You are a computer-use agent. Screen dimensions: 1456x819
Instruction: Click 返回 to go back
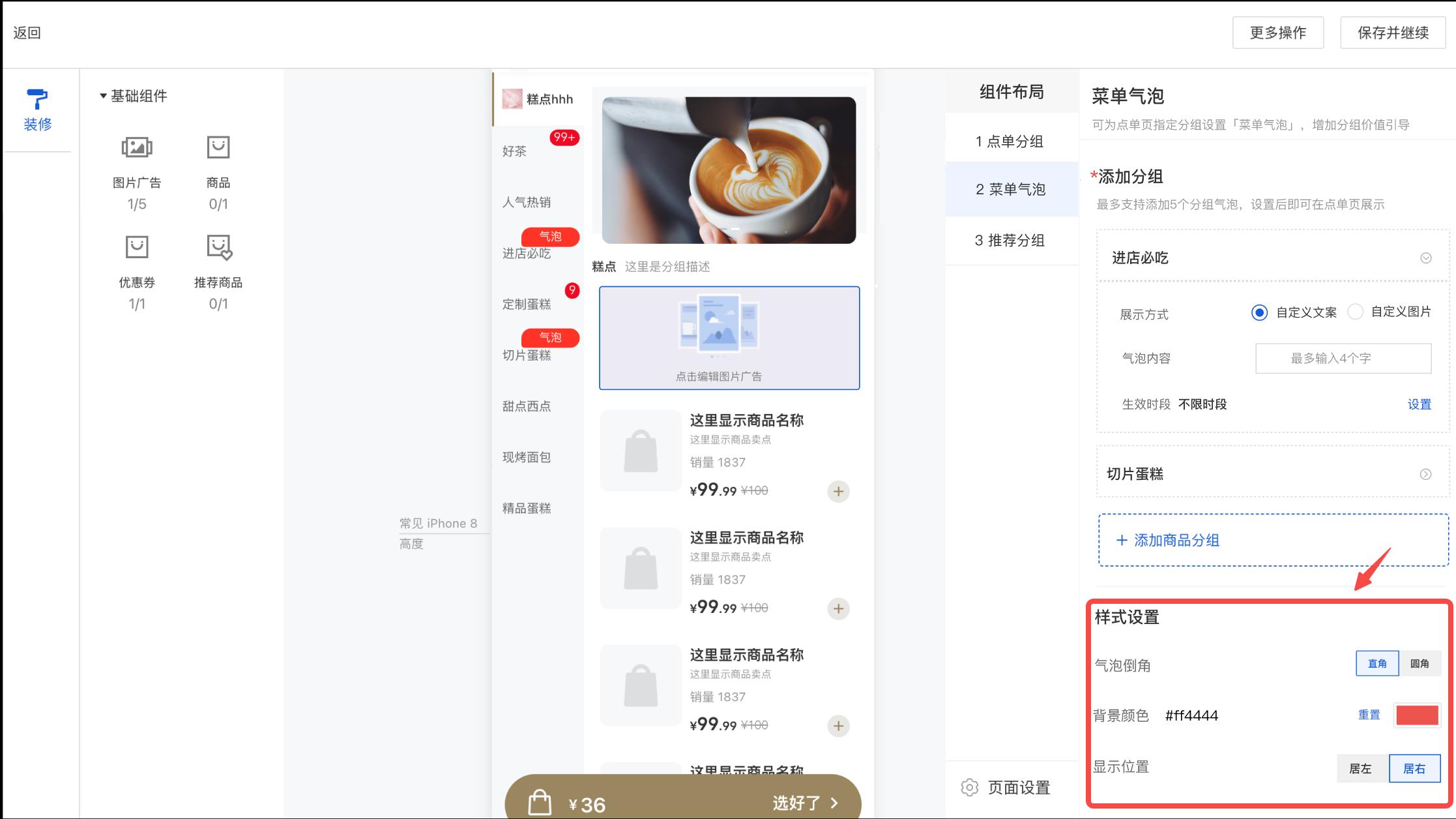click(27, 33)
